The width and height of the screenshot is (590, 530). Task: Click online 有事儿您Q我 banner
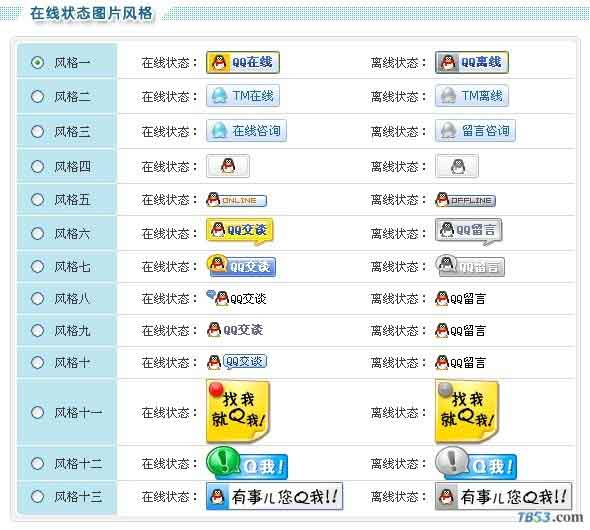[275, 496]
